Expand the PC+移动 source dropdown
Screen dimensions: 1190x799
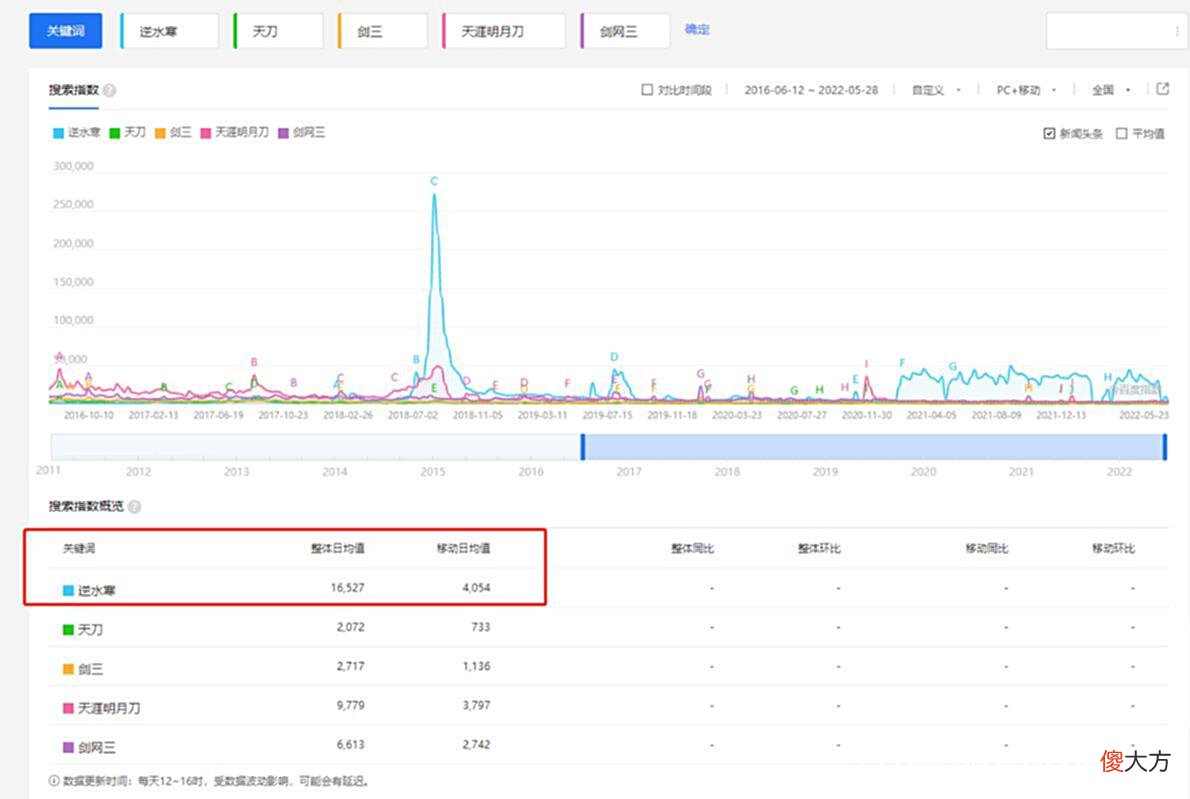pyautogui.click(x=1025, y=90)
